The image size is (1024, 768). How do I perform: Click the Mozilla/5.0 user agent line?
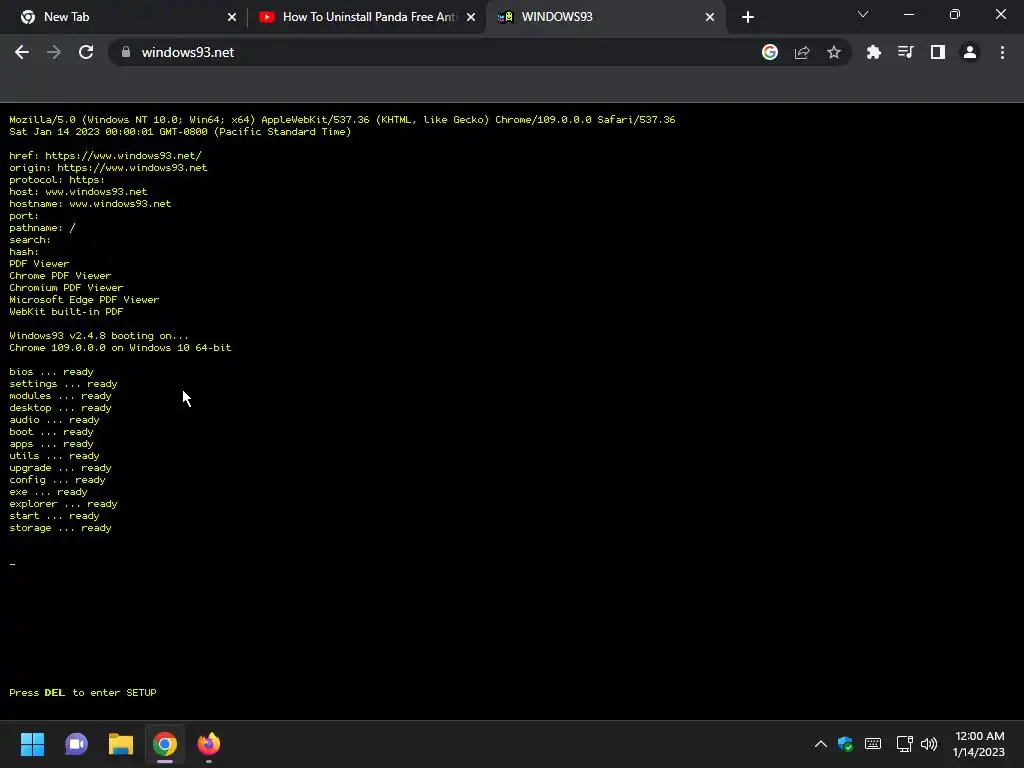pyautogui.click(x=342, y=120)
